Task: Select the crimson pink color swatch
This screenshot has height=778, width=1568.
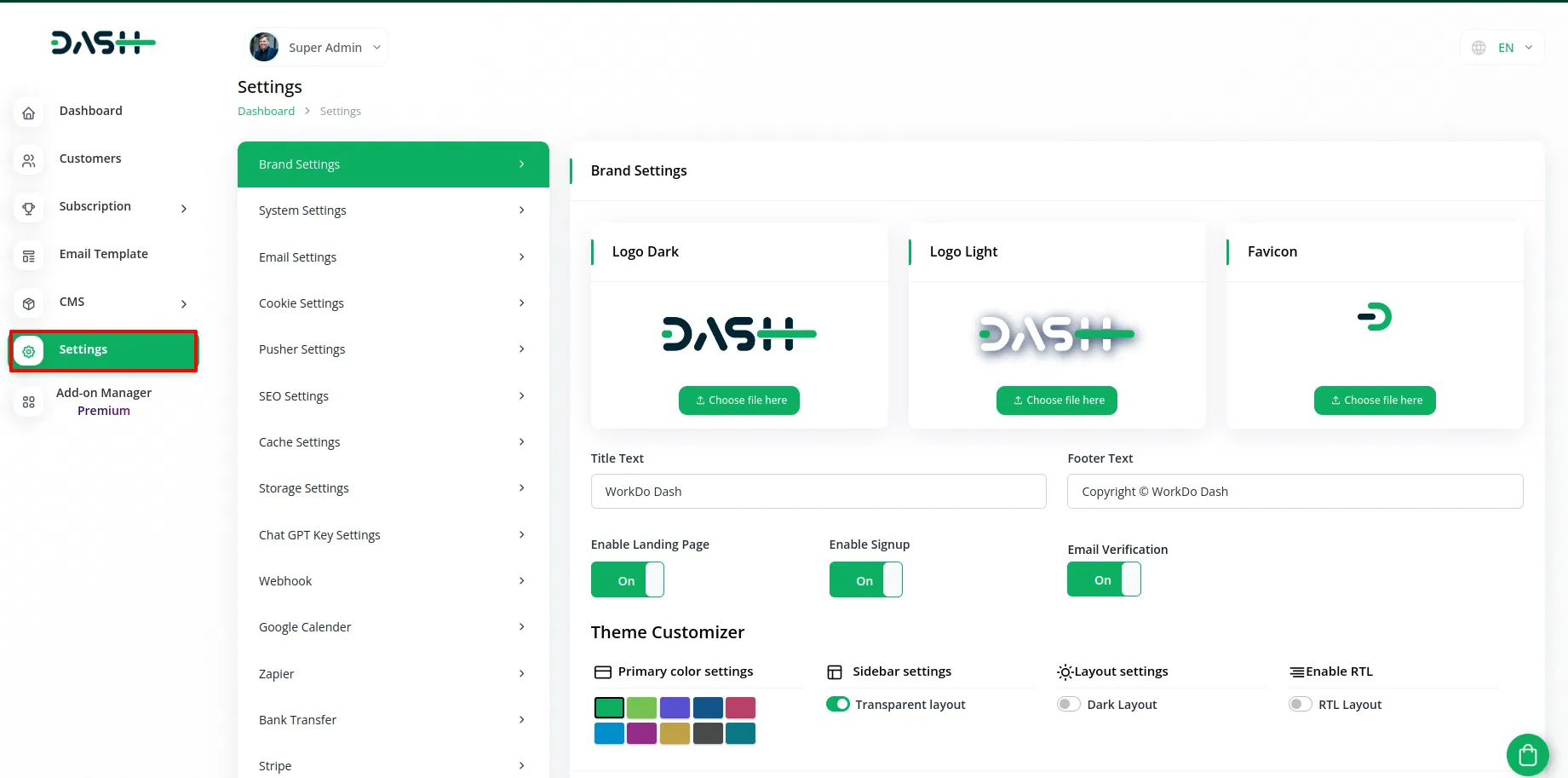Action: point(740,707)
